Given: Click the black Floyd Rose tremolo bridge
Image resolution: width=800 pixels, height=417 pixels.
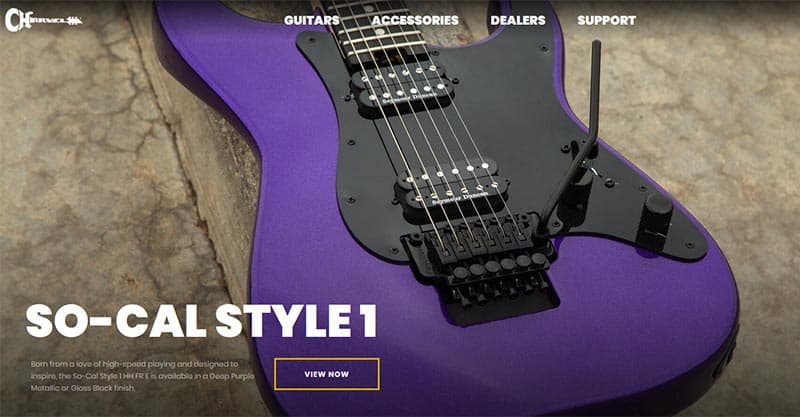Looking at the screenshot, I should tap(482, 265).
